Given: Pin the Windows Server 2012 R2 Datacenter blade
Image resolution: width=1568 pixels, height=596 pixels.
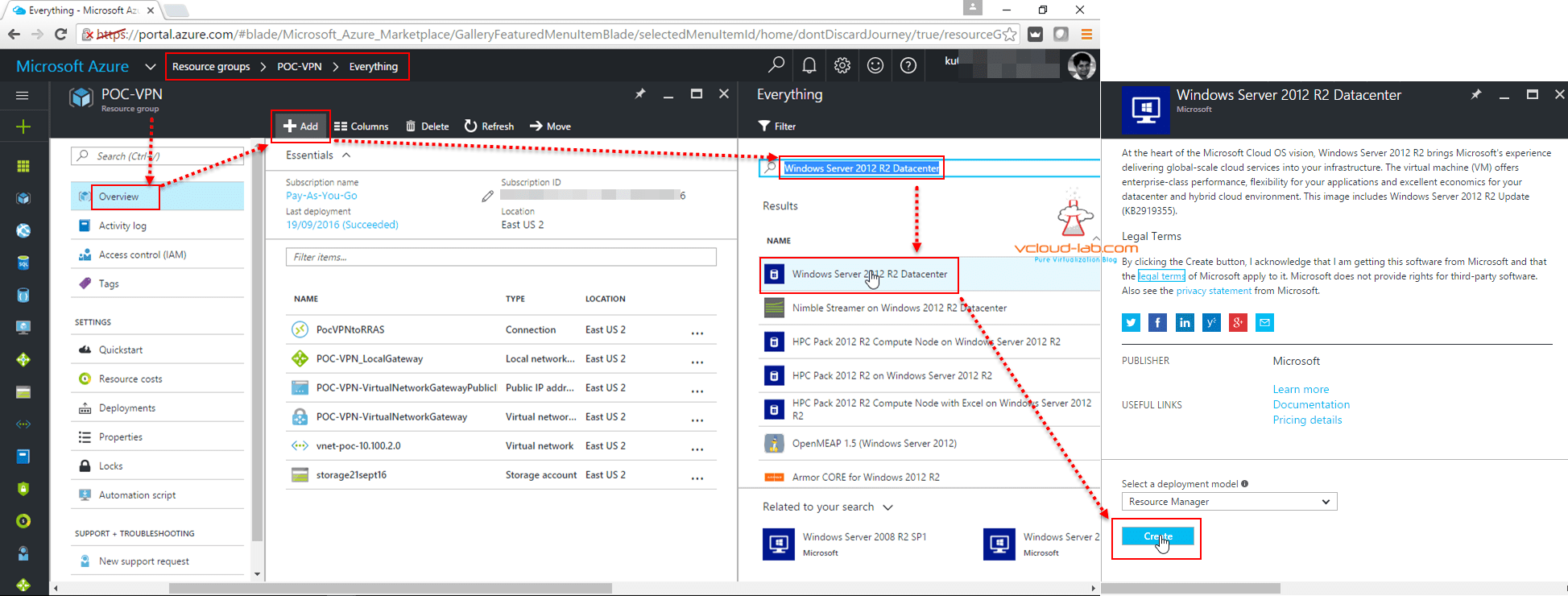Looking at the screenshot, I should pyautogui.click(x=1476, y=94).
